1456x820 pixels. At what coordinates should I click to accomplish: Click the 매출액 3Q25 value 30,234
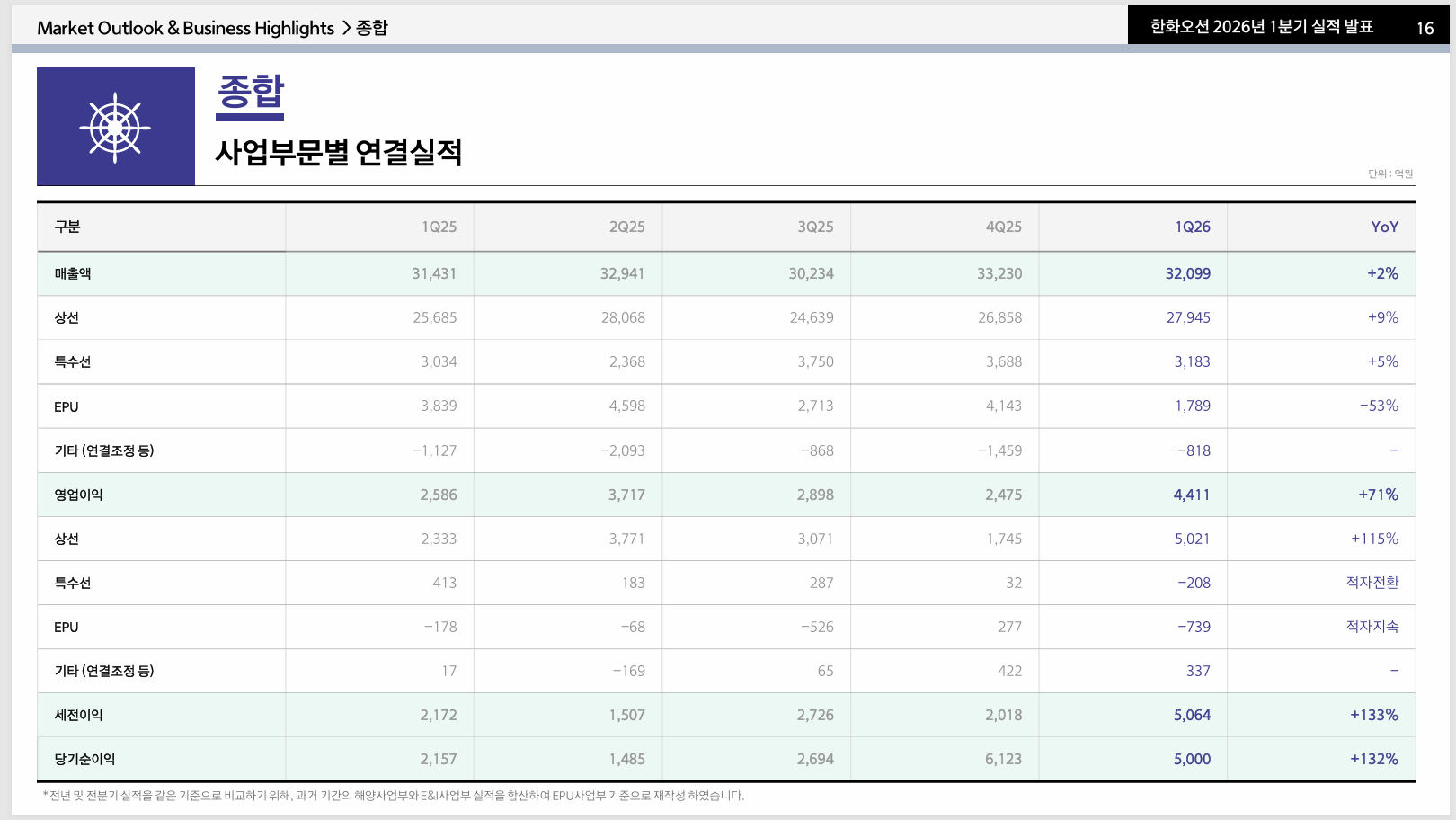pos(812,273)
